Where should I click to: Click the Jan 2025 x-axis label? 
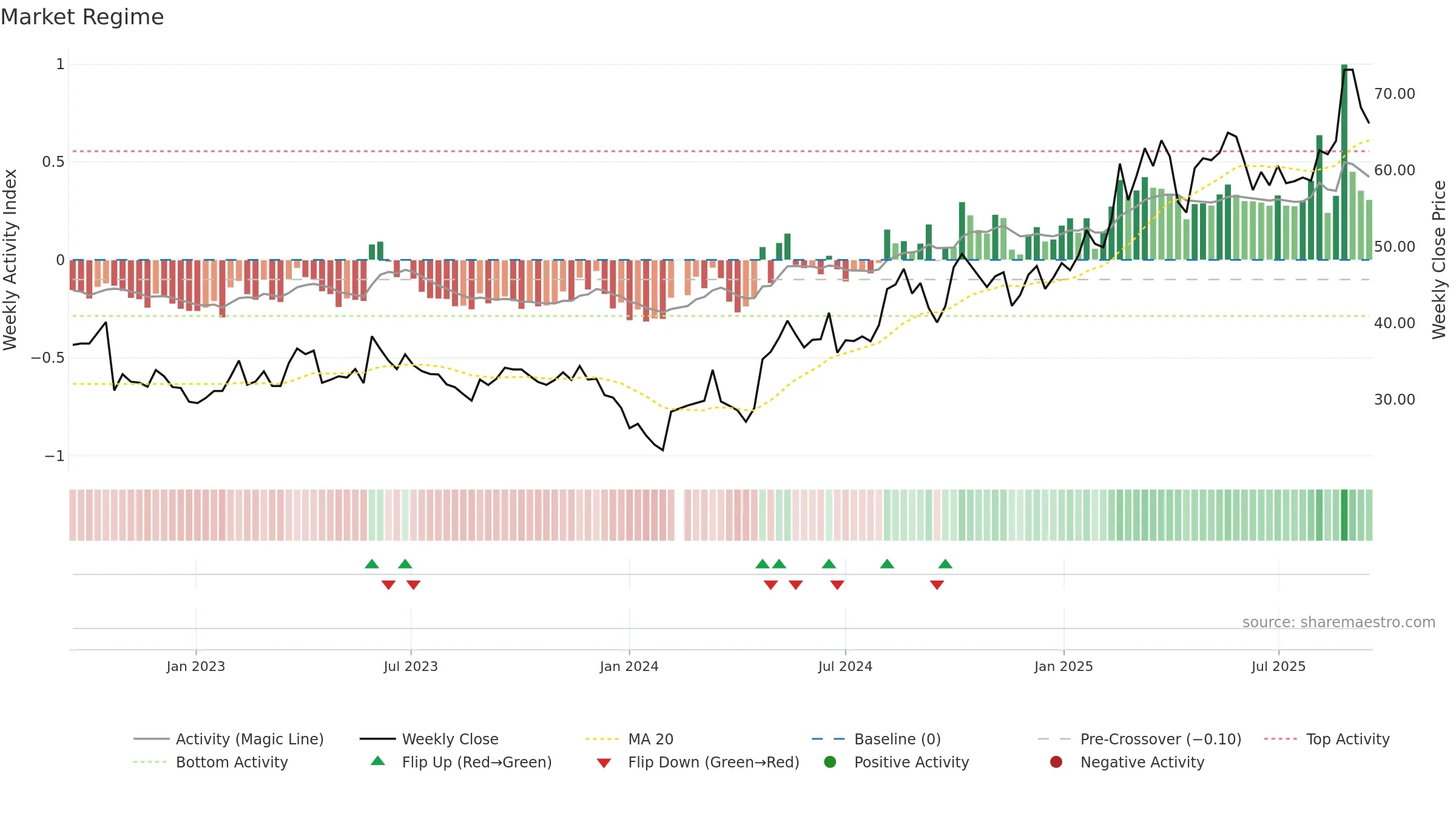tap(1063, 667)
